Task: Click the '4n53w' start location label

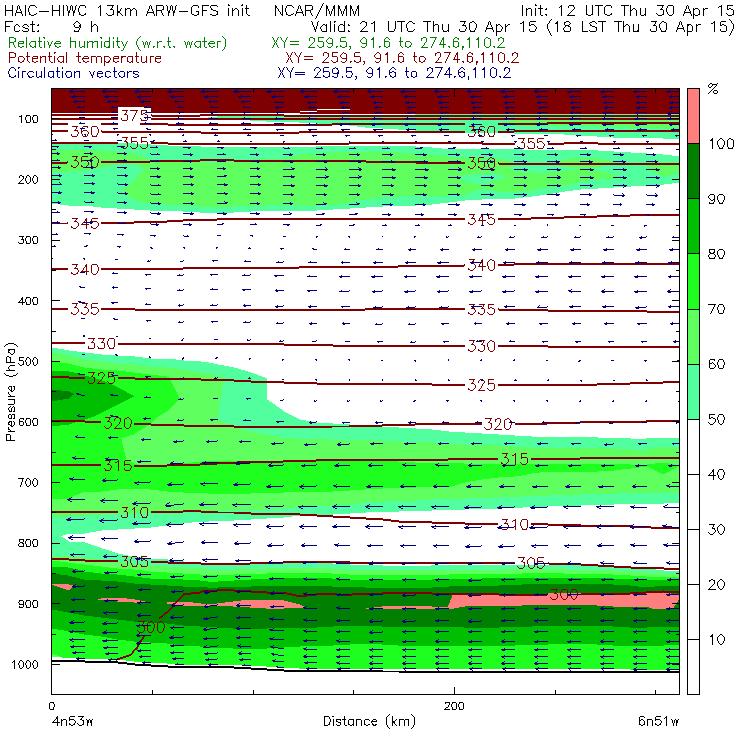Action: coord(72,721)
